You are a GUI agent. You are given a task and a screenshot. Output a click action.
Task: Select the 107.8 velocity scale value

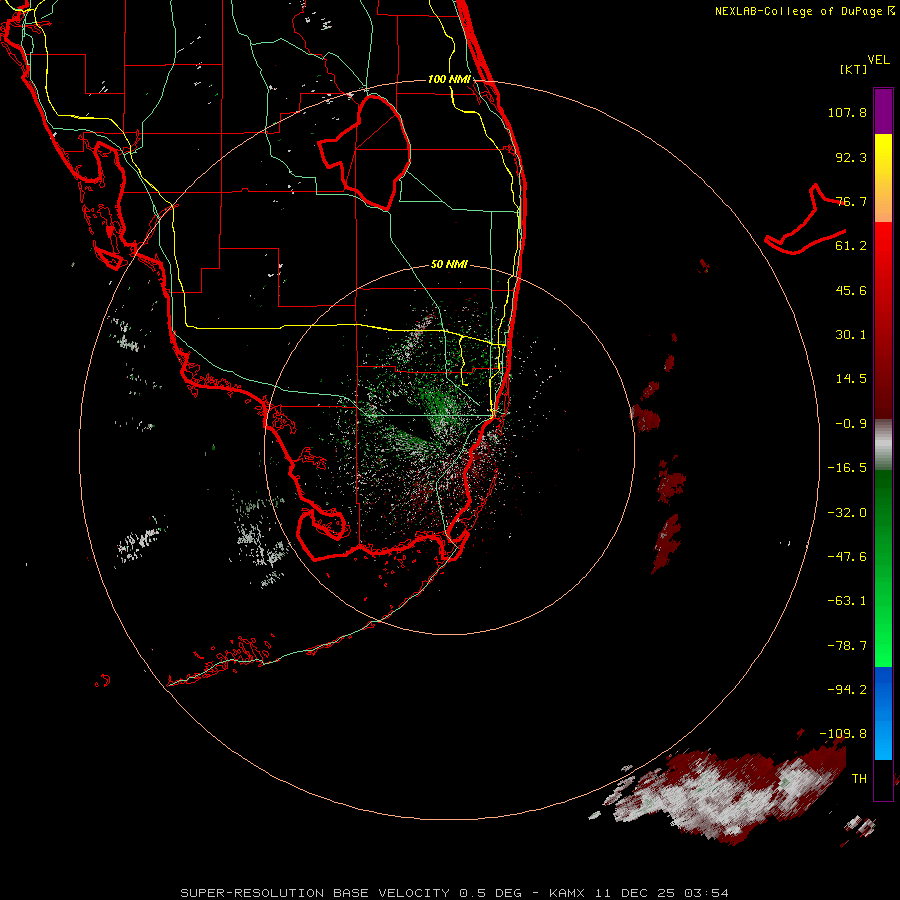click(847, 112)
